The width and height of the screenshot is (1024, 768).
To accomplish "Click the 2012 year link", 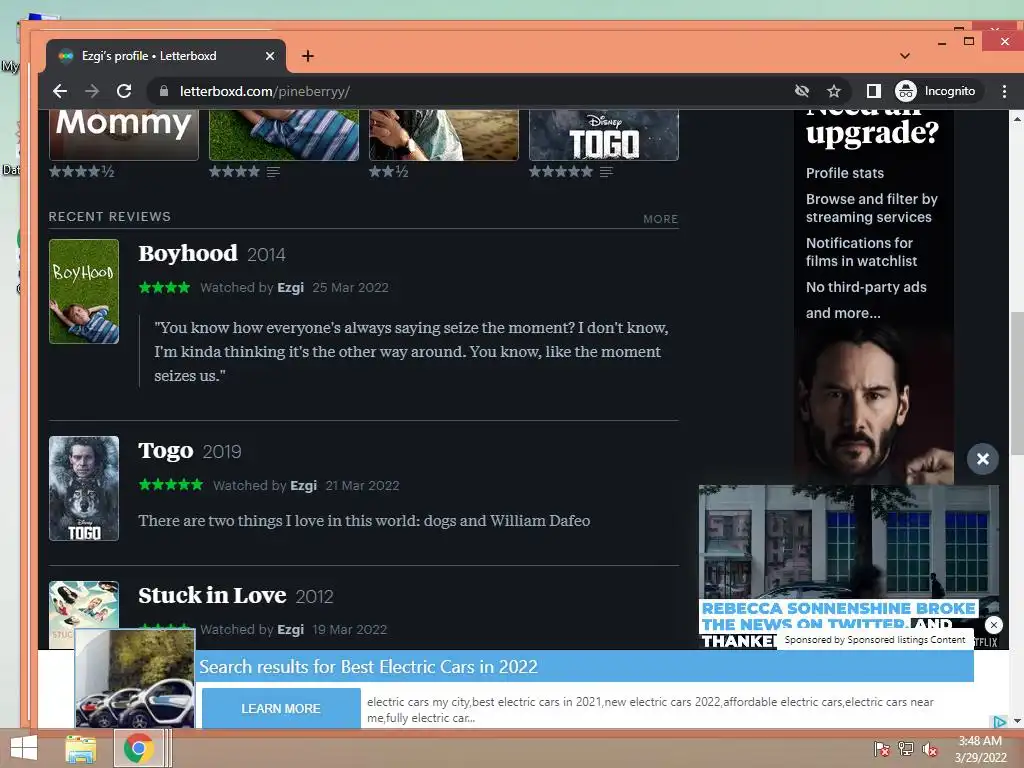I will 315,597.
